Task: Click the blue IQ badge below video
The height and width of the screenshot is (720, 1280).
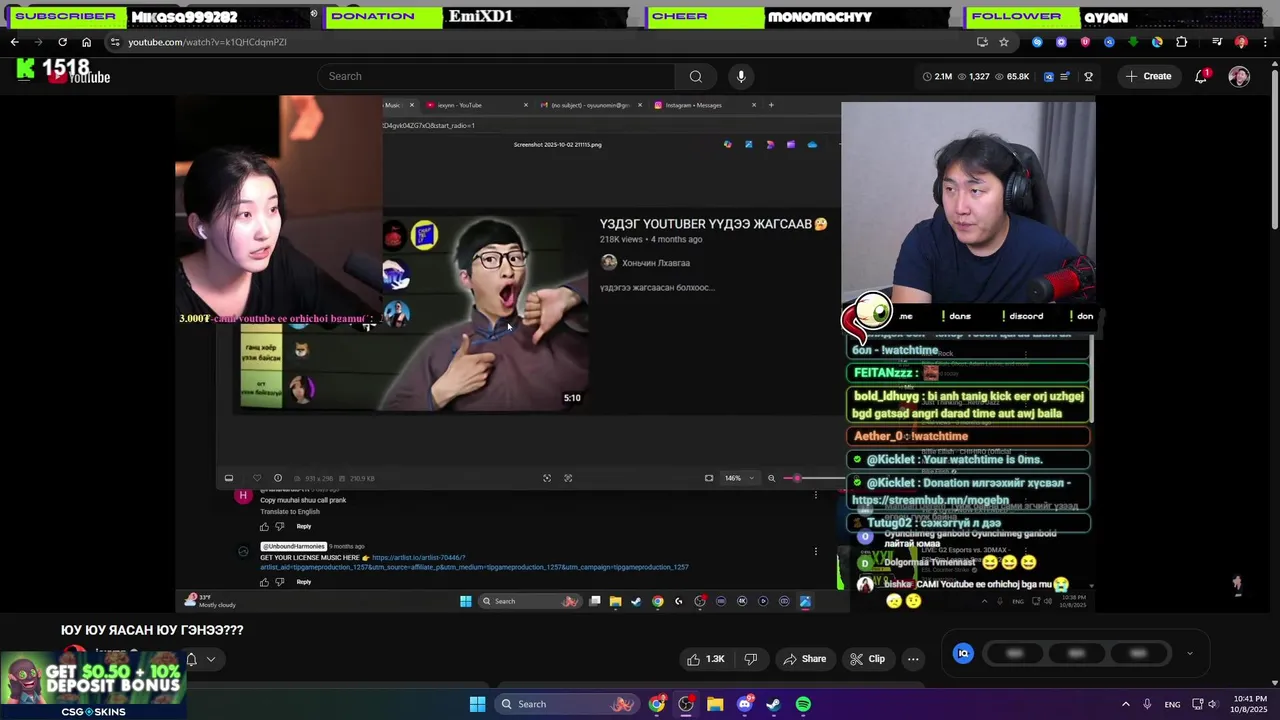Action: [x=963, y=653]
